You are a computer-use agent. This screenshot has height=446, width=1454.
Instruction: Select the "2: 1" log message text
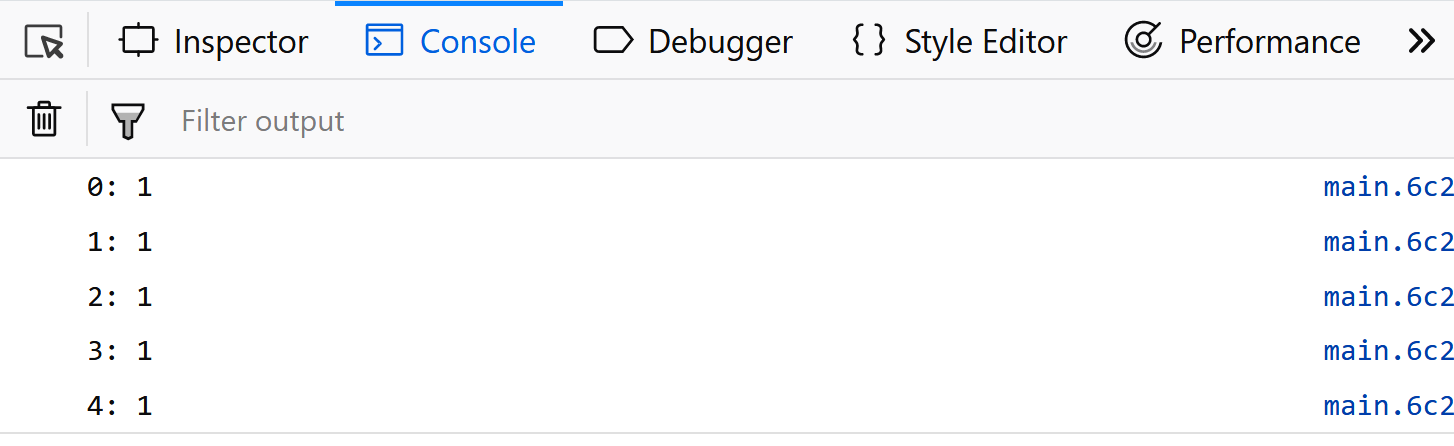[x=120, y=297]
